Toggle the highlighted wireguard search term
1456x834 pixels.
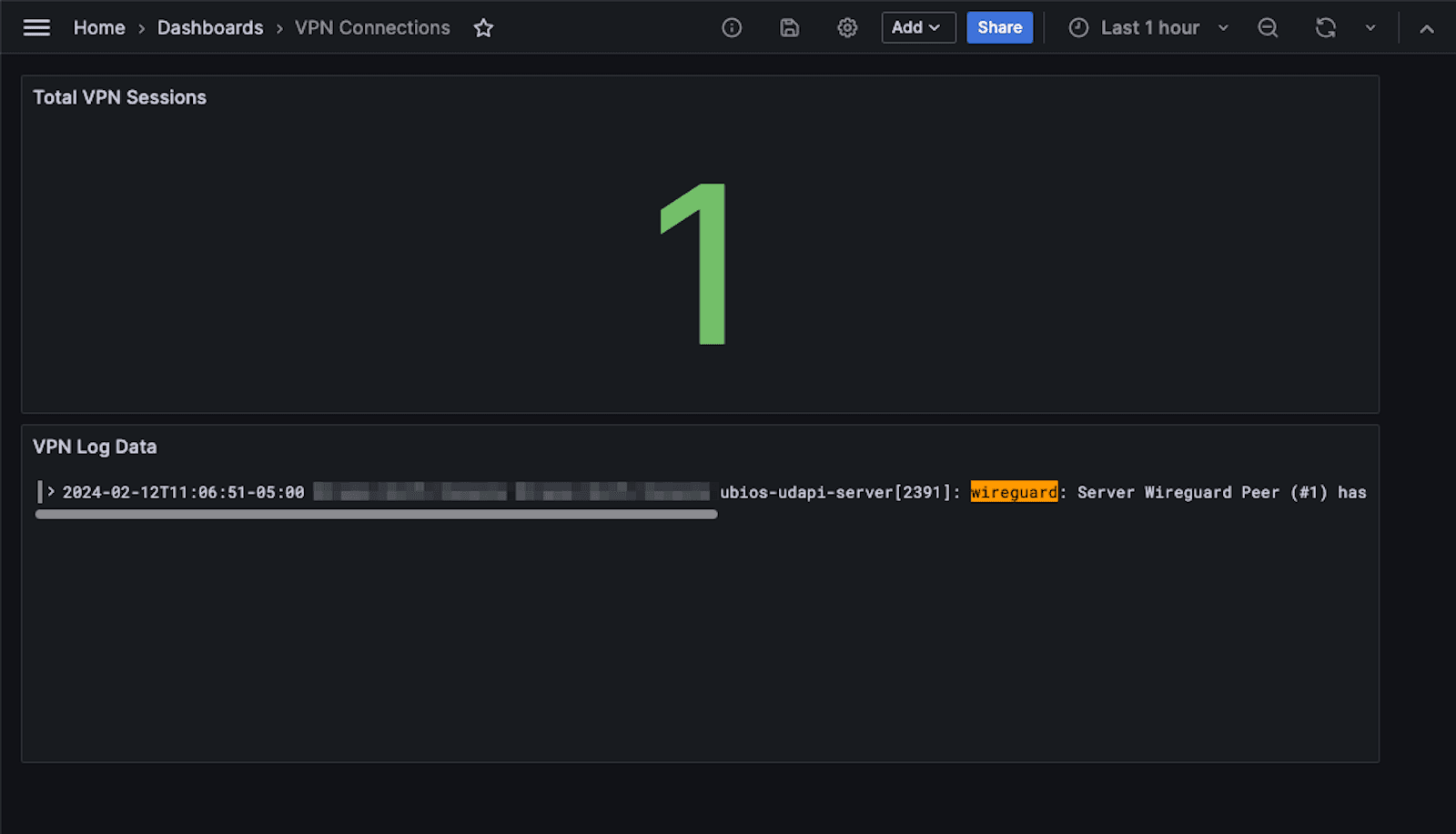[1014, 491]
